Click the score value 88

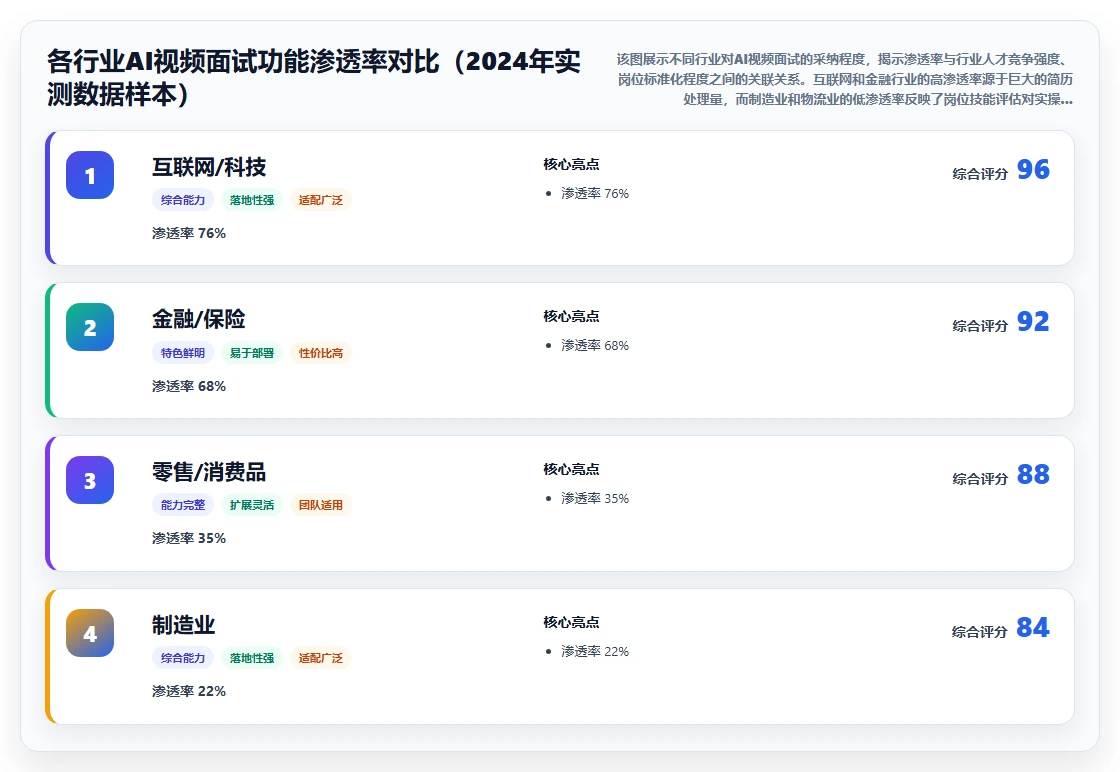click(1033, 474)
